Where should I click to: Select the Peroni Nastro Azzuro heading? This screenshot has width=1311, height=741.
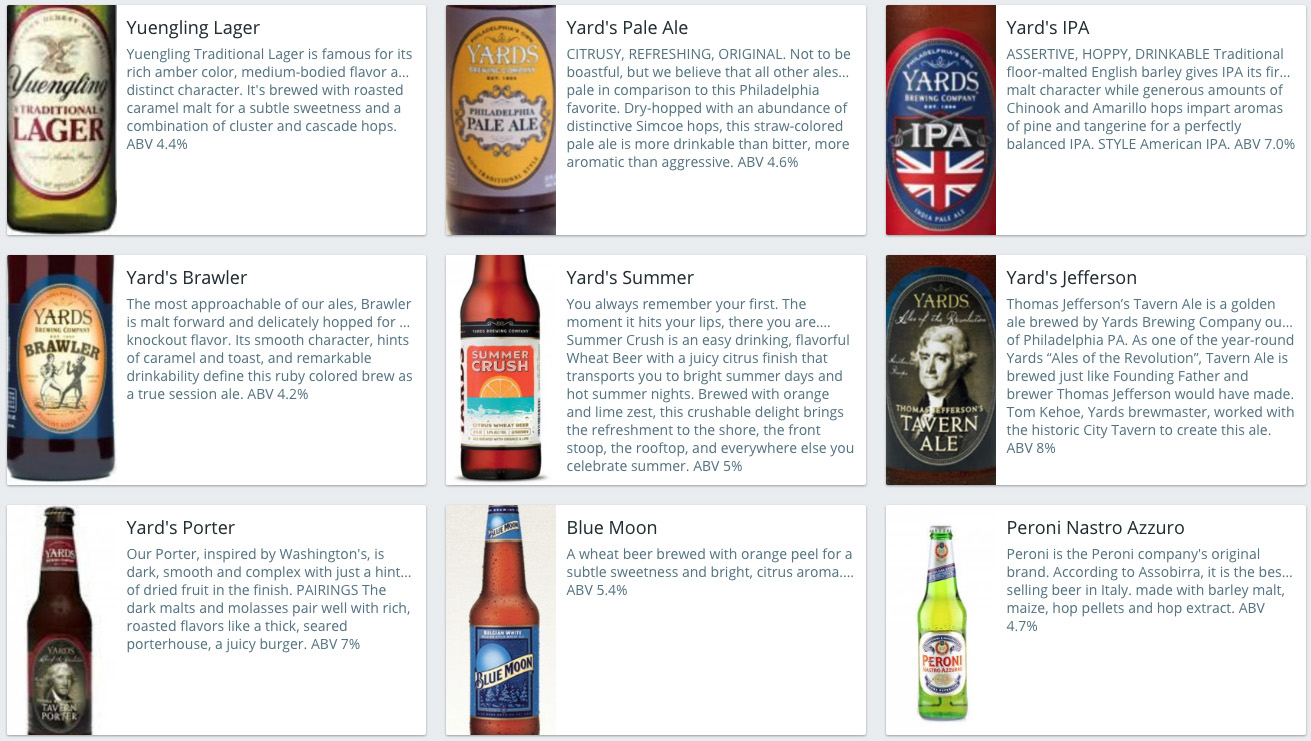pyautogui.click(x=1095, y=527)
